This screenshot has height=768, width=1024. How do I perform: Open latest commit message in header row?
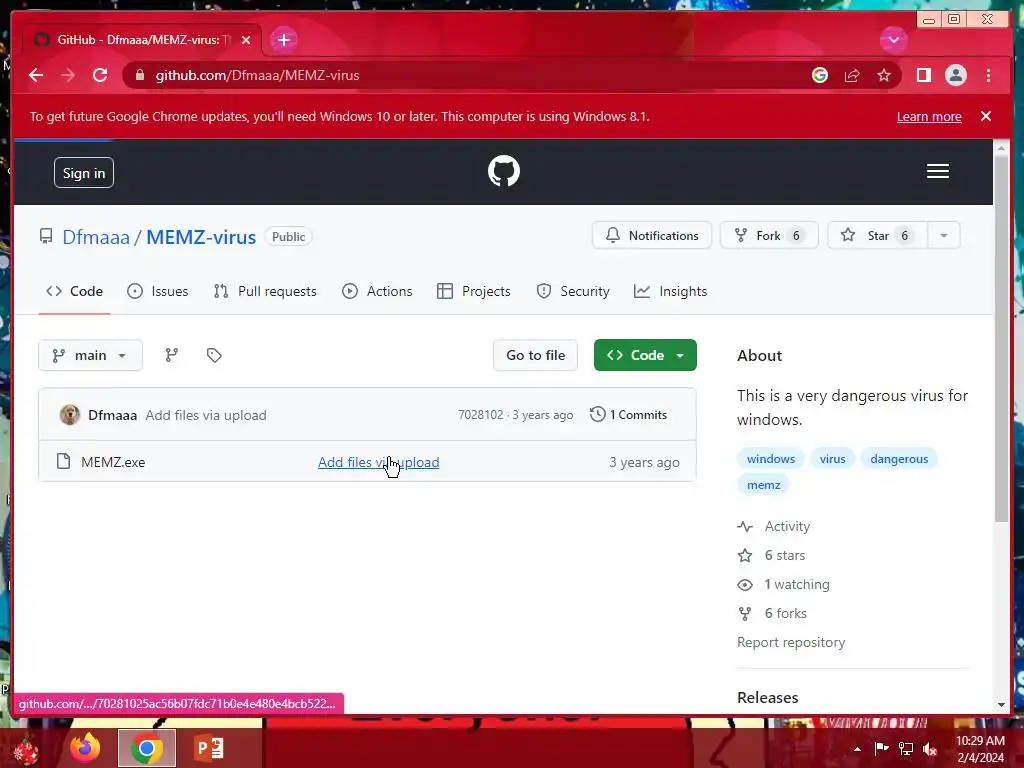click(x=206, y=415)
